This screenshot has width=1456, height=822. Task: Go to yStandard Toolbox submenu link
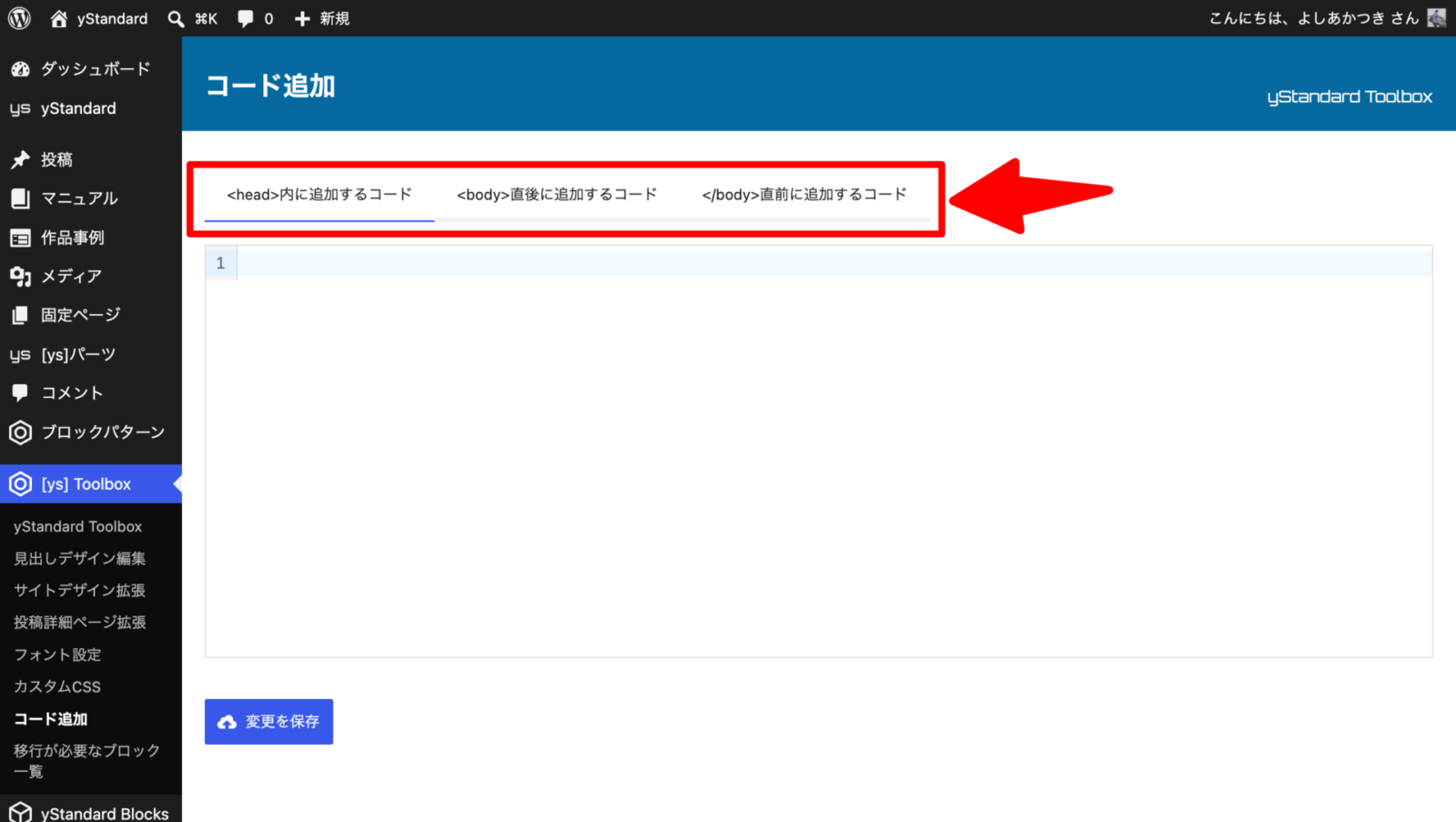click(77, 527)
